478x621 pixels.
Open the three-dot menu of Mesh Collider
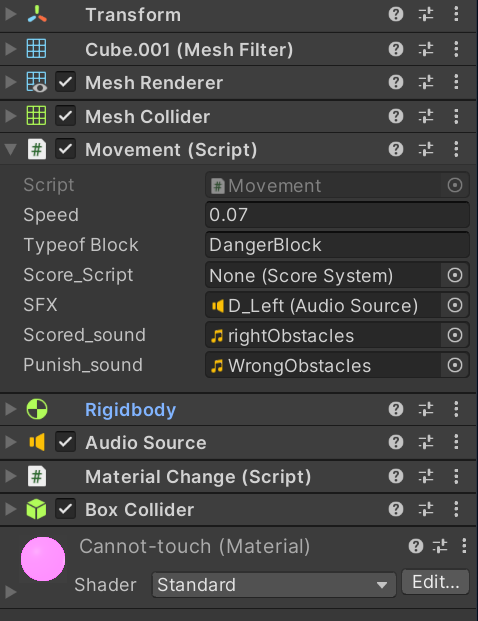point(456,116)
